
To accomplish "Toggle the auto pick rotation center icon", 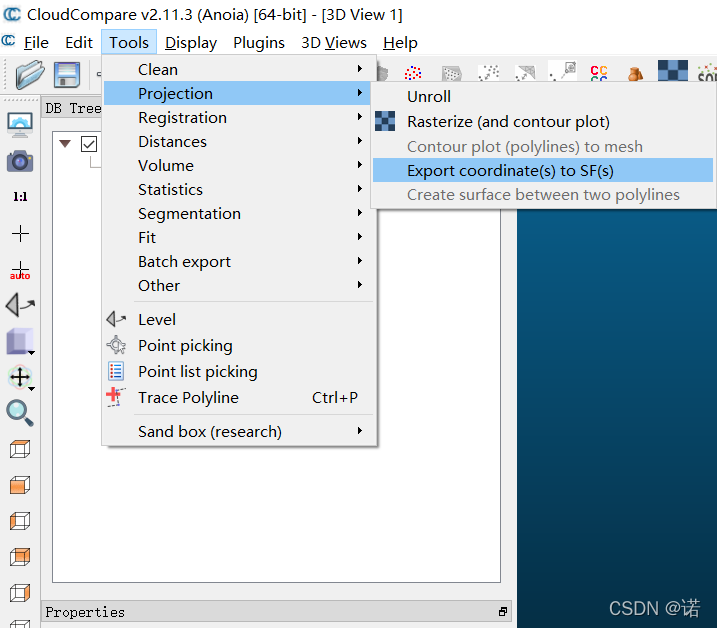I will 20,270.
